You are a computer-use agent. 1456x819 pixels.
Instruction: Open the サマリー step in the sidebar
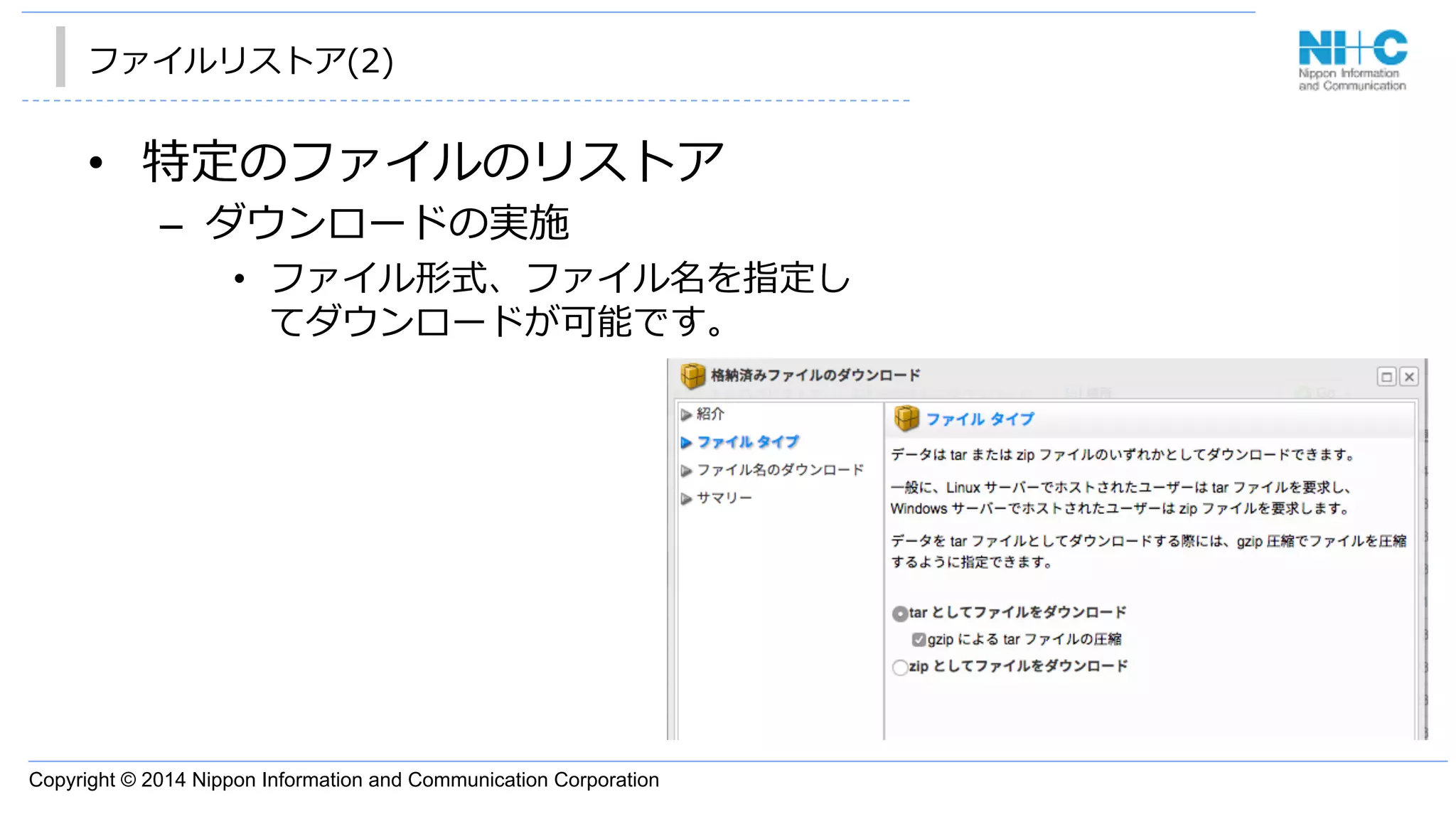pyautogui.click(x=724, y=498)
